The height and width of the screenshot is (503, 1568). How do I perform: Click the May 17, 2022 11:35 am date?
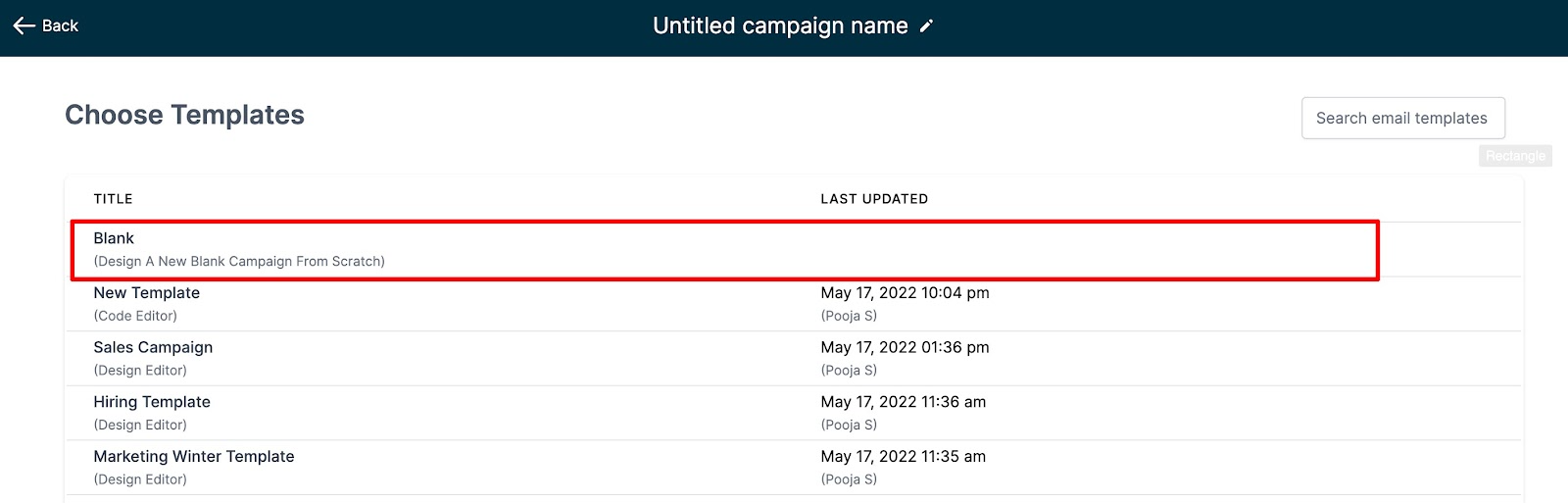tap(903, 456)
